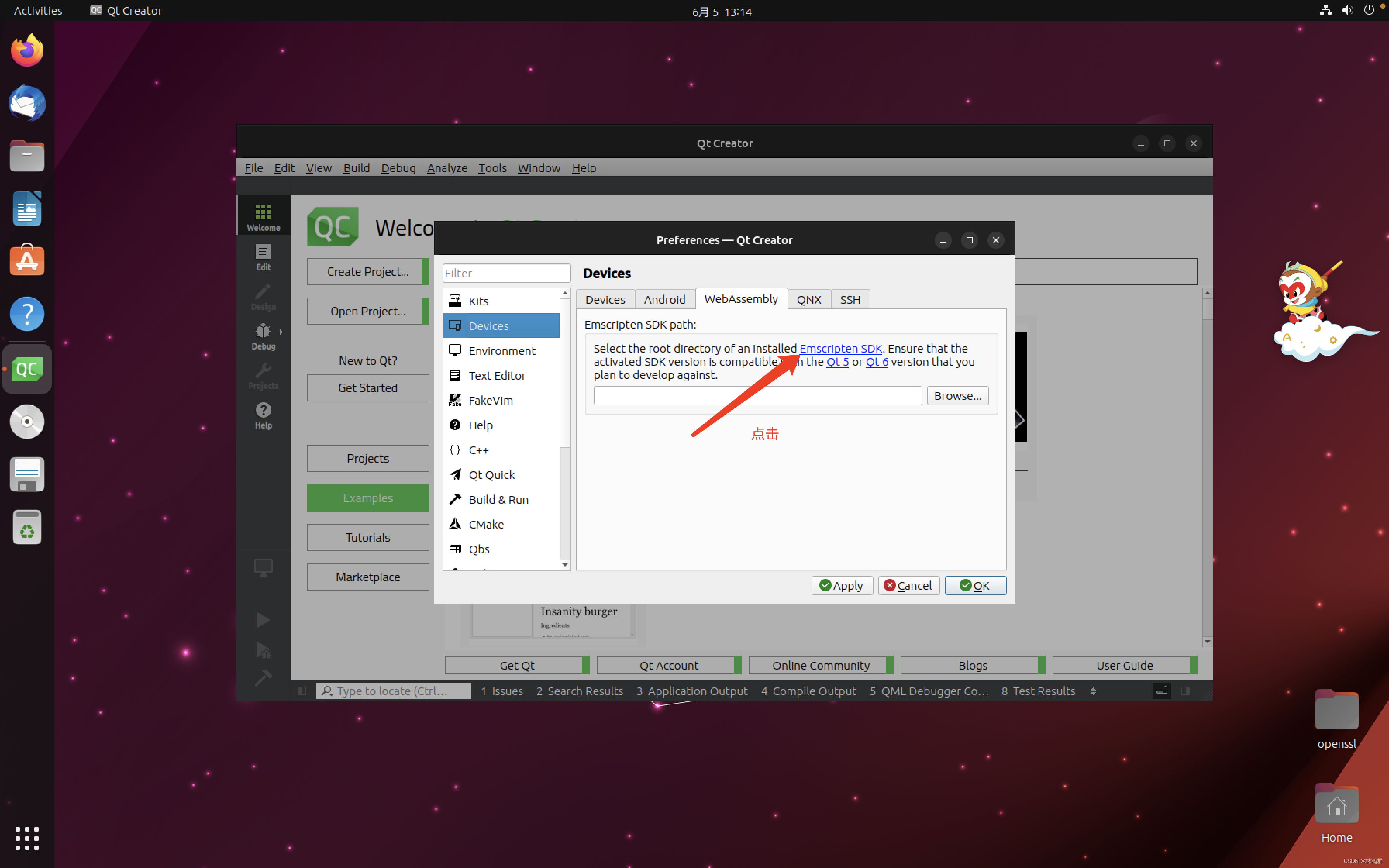This screenshot has height=868, width=1389.
Task: Open the Tools menu
Action: pyautogui.click(x=492, y=168)
